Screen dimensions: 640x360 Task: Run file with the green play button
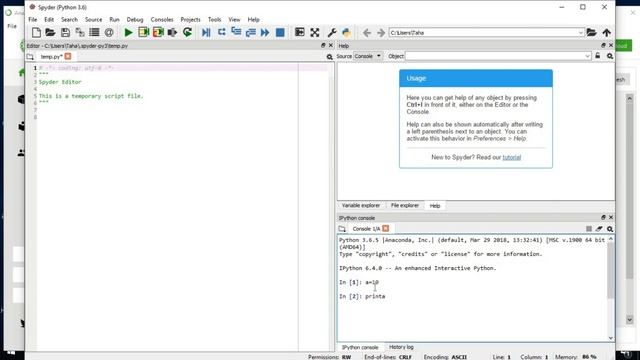tap(128, 32)
